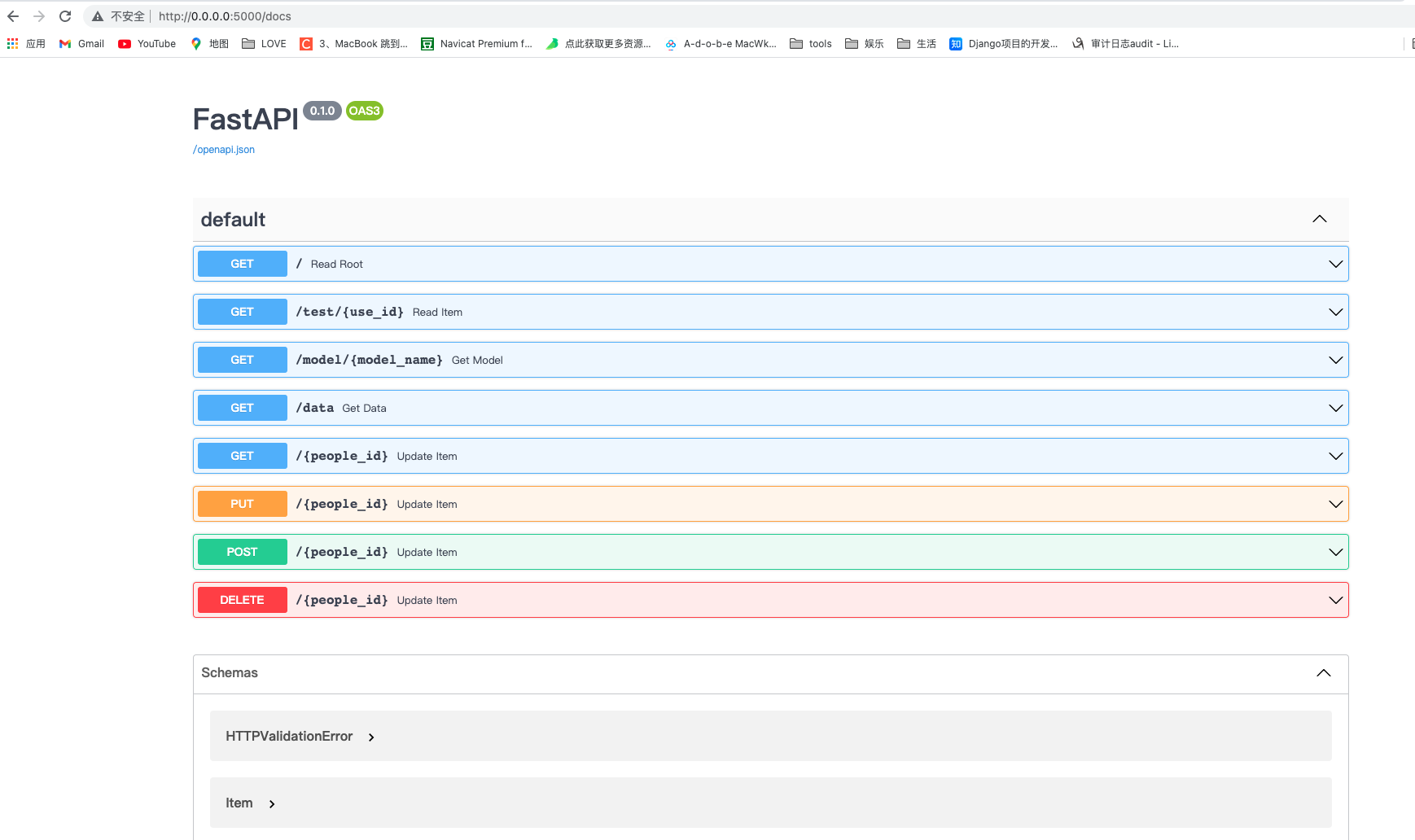The height and width of the screenshot is (840, 1415).
Task: Expand the GET /data endpoint chevron
Action: 1335,408
